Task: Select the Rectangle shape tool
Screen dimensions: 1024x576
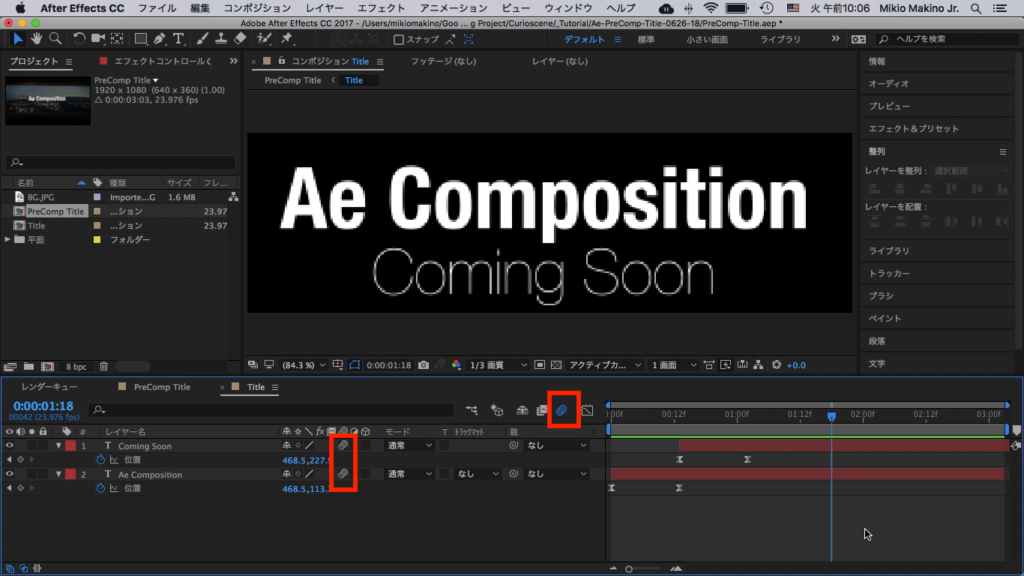Action: pyautogui.click(x=140, y=39)
